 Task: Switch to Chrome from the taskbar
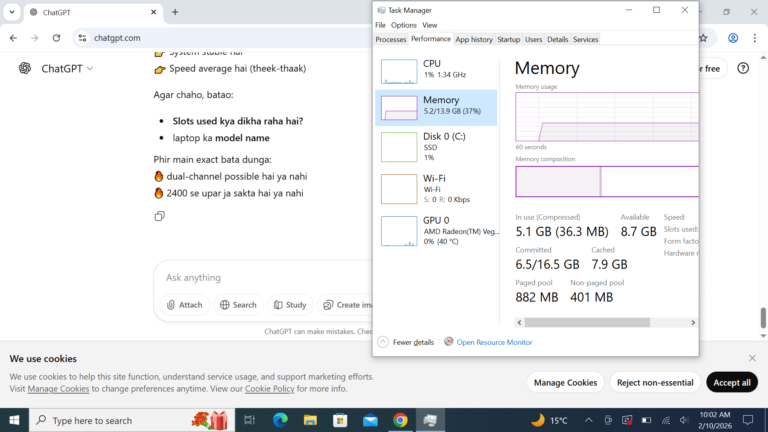(400, 420)
